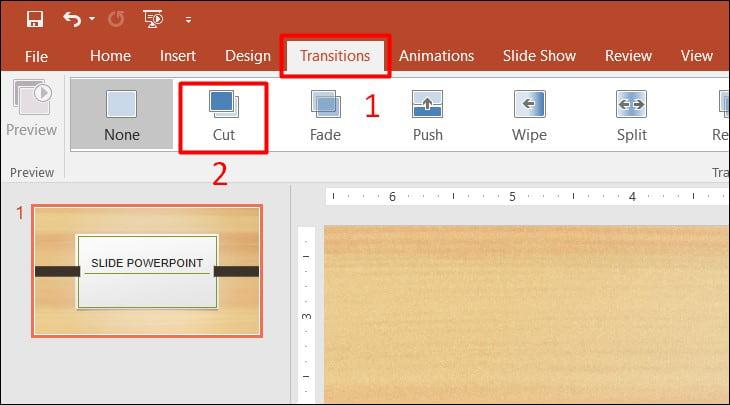Select the Transitions tab
Image resolution: width=730 pixels, height=405 pixels.
335,56
